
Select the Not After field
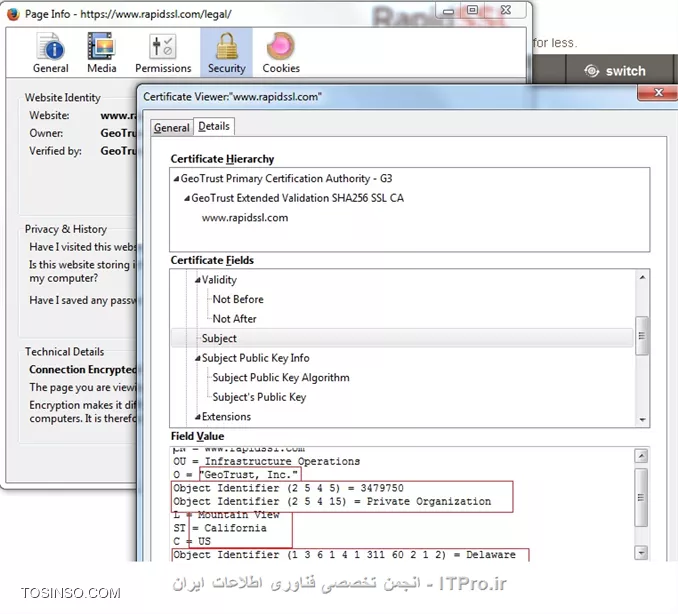[234, 319]
